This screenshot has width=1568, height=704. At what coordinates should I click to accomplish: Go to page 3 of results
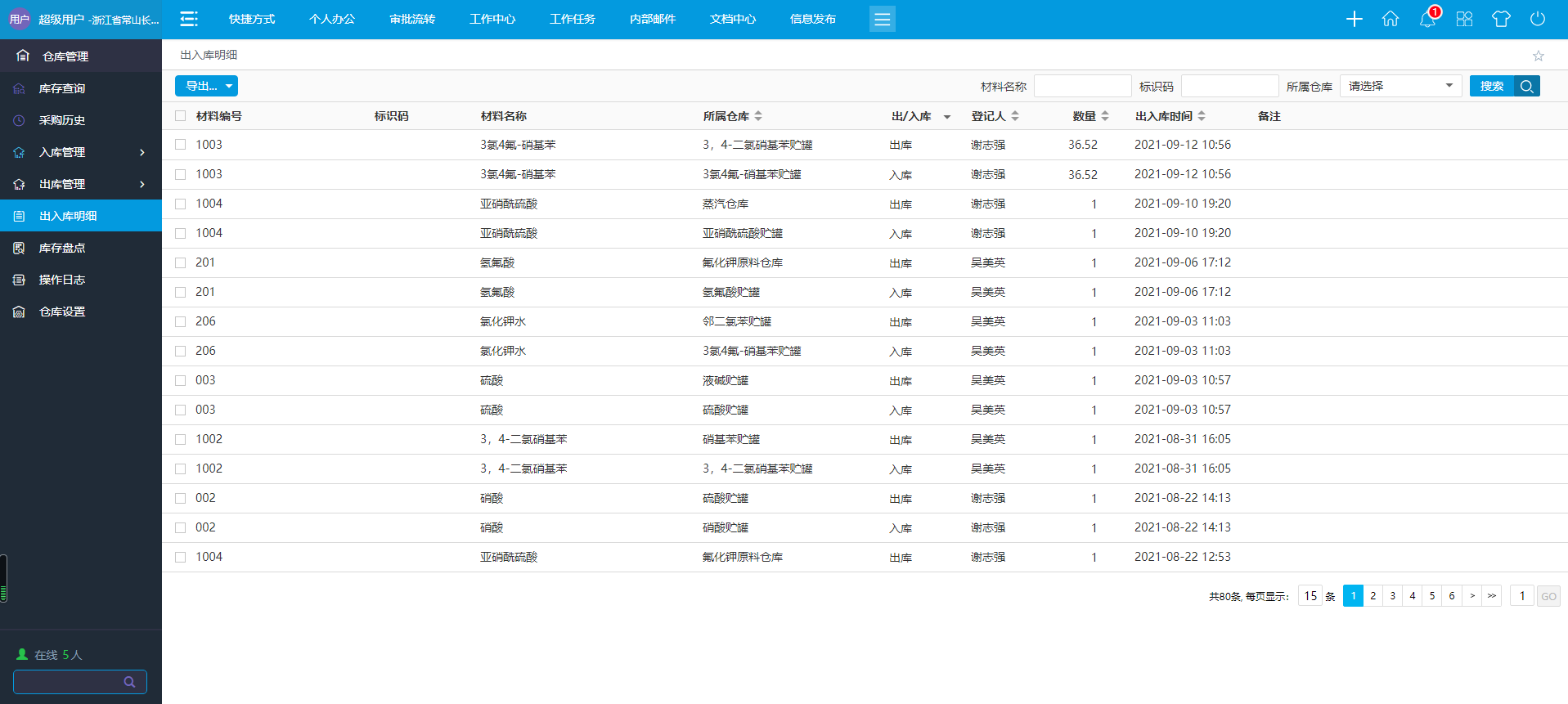click(x=1393, y=596)
